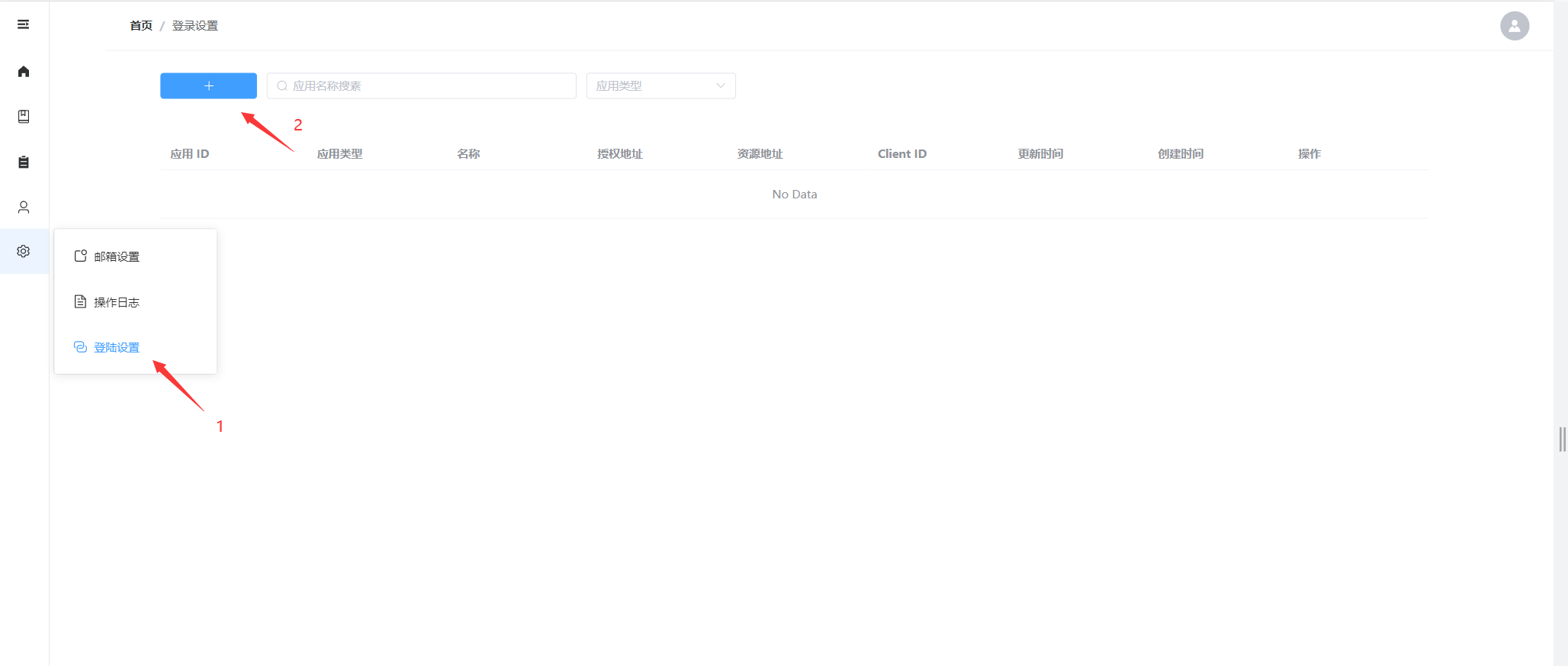Viewport: 1568px width, 666px height.
Task: Select 登陆设置 in the settings popup menu
Action: click(117, 348)
